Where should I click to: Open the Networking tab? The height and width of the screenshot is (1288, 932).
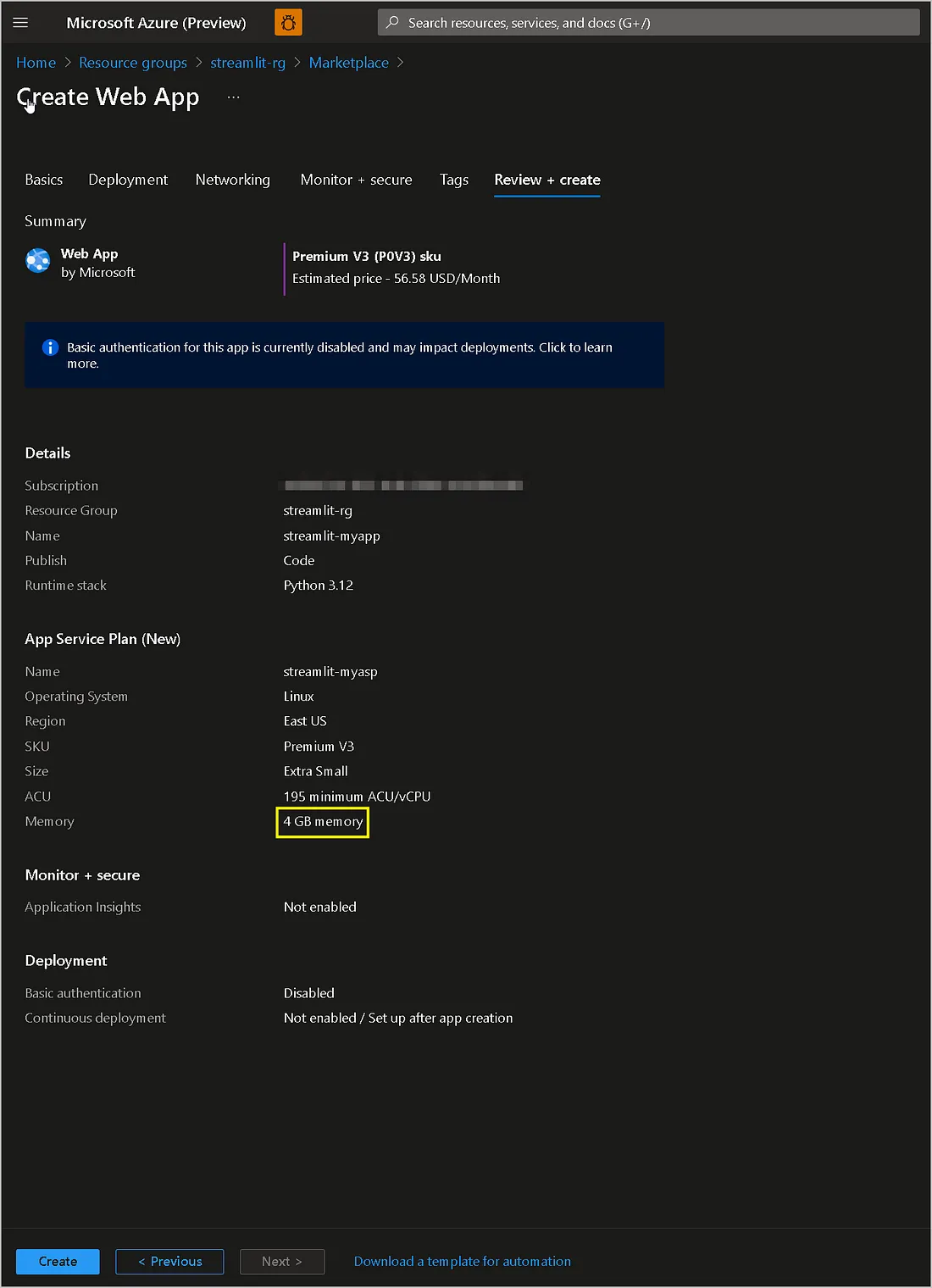click(x=232, y=180)
